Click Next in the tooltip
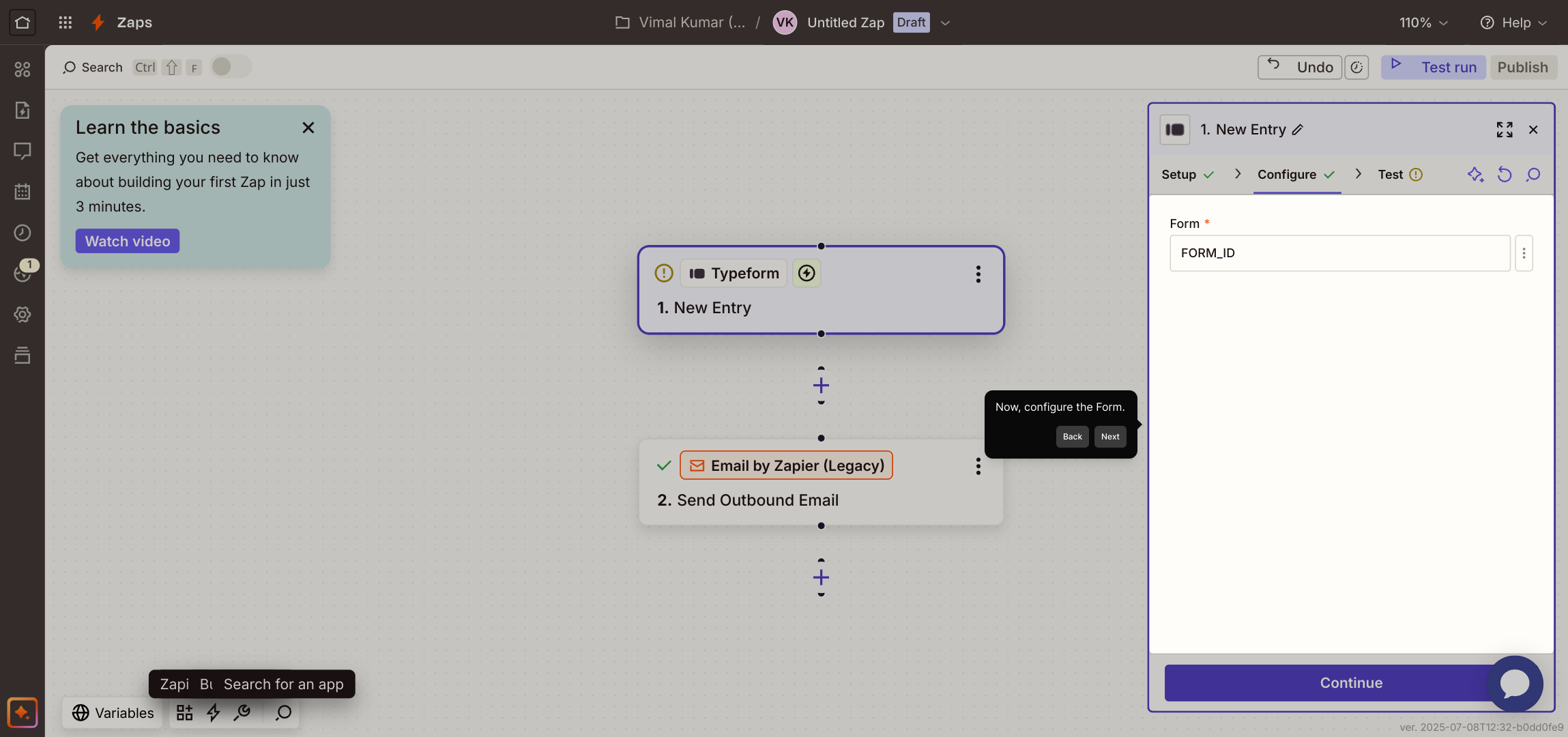The height and width of the screenshot is (737, 1568). click(1110, 437)
